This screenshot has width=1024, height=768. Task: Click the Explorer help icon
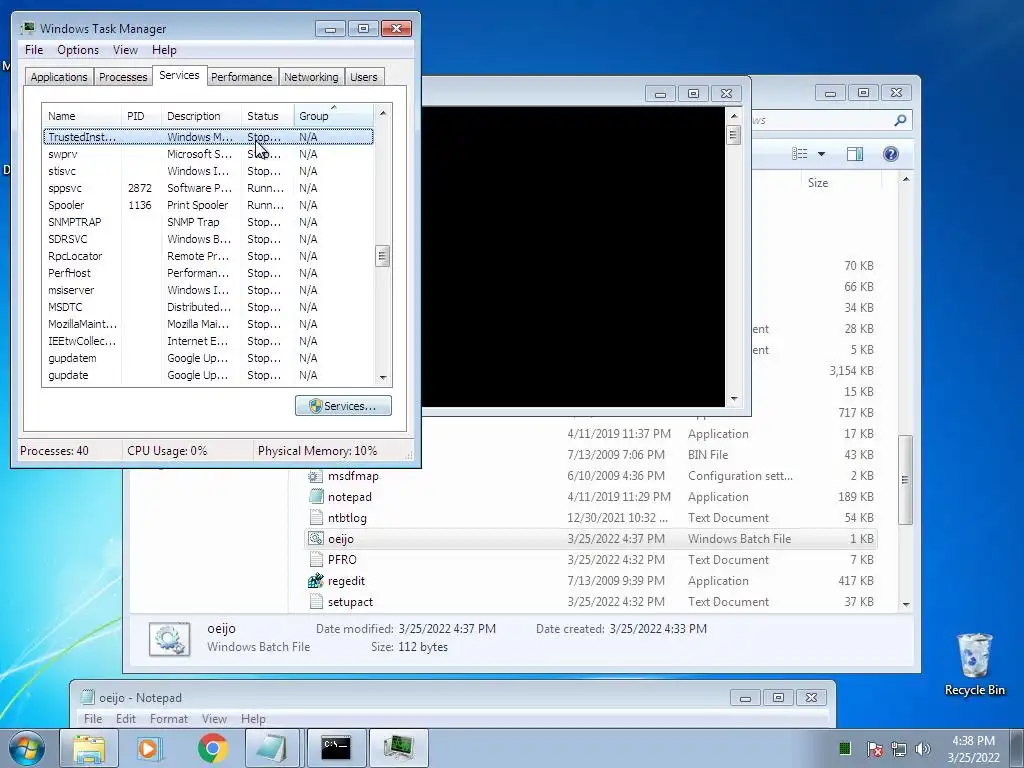(x=890, y=153)
